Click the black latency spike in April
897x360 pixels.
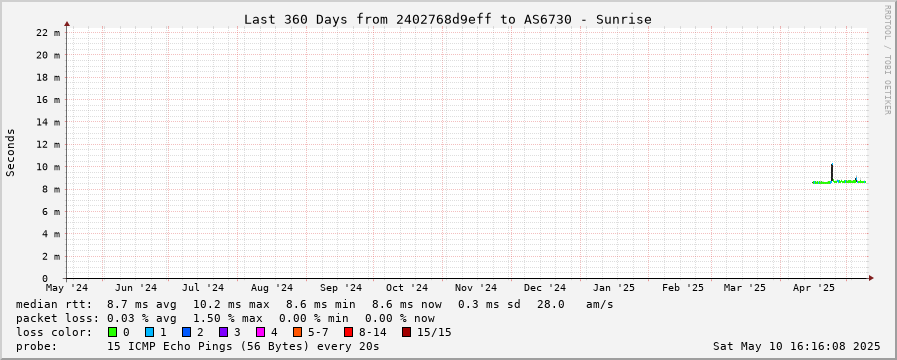pos(832,172)
